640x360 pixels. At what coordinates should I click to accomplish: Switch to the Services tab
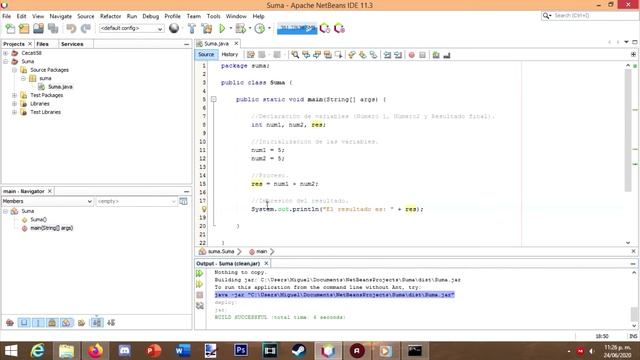tap(72, 44)
